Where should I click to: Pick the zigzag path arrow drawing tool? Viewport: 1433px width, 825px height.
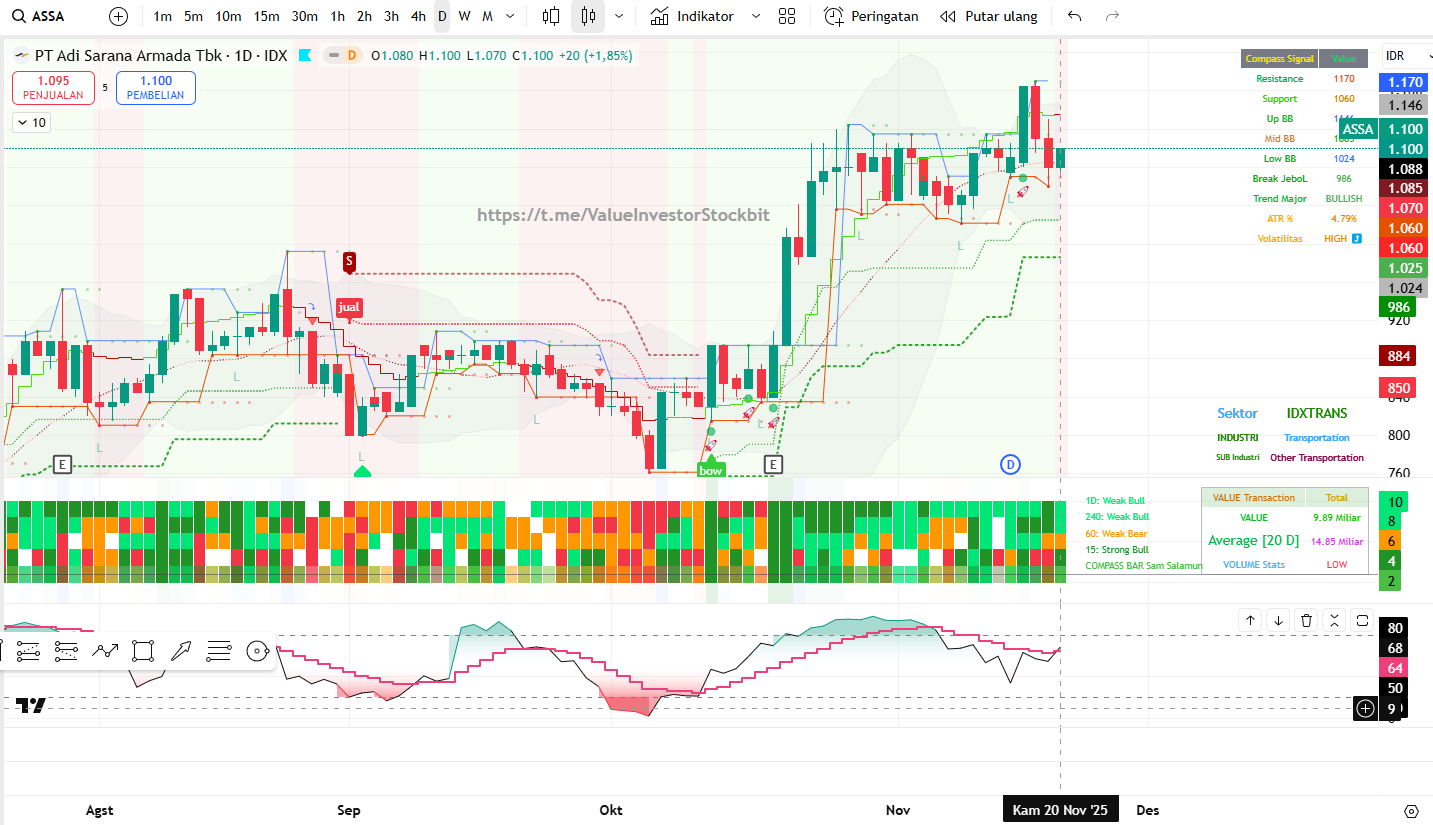(x=105, y=652)
